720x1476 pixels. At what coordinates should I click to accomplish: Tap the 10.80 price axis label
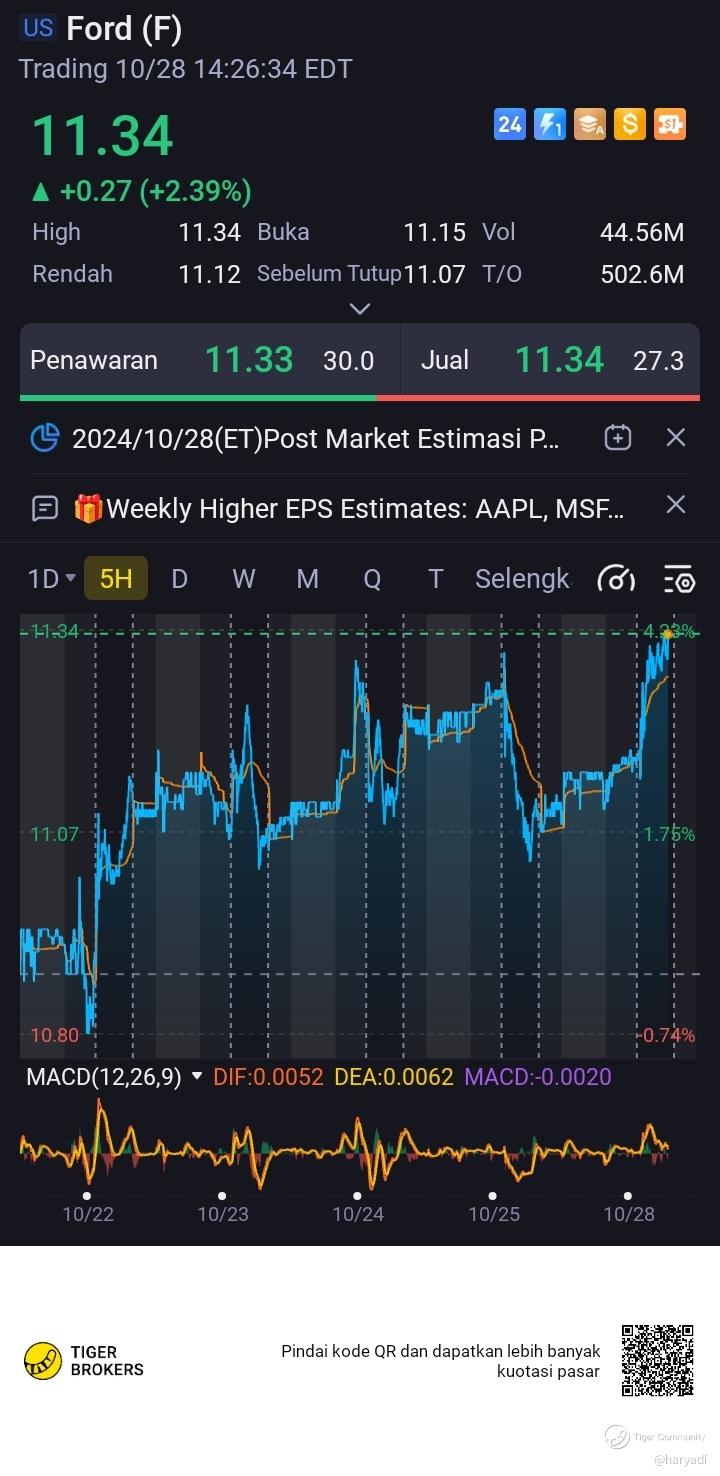54,1034
